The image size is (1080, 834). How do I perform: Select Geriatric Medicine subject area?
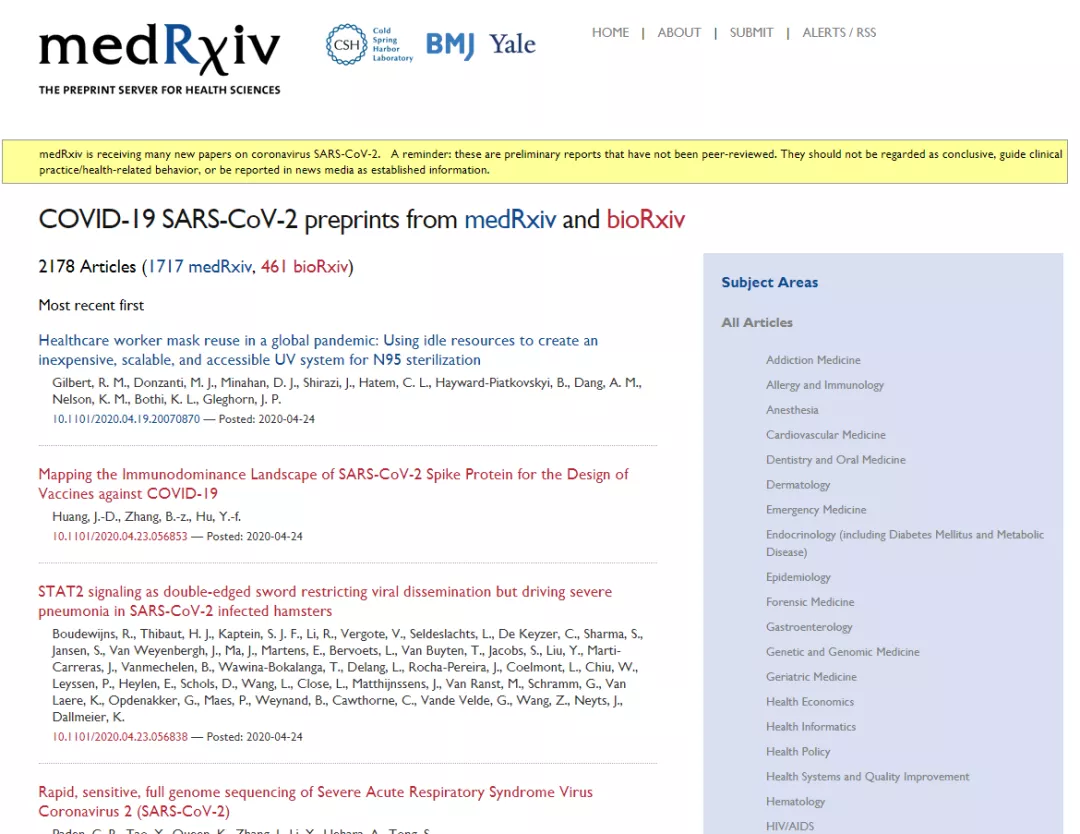point(811,677)
